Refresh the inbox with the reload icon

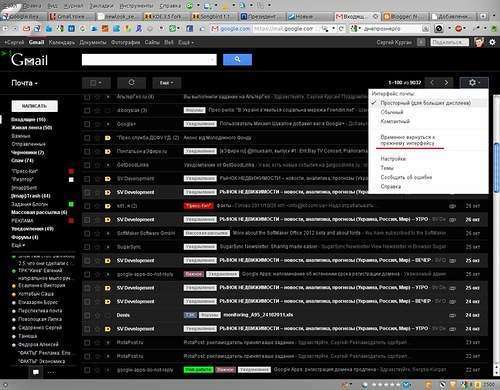coord(131,83)
